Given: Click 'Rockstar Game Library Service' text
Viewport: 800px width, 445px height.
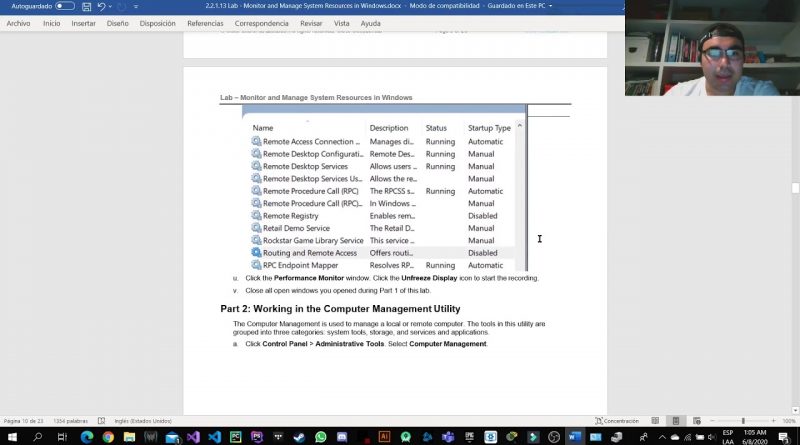Looking at the screenshot, I should point(313,240).
